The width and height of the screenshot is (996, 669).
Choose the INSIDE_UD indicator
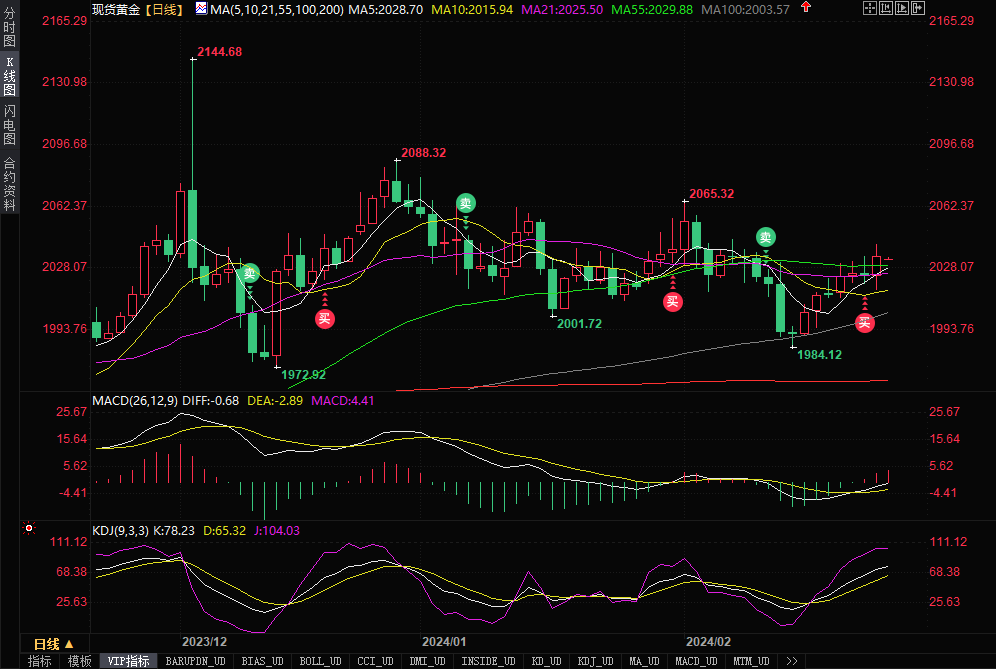click(488, 661)
